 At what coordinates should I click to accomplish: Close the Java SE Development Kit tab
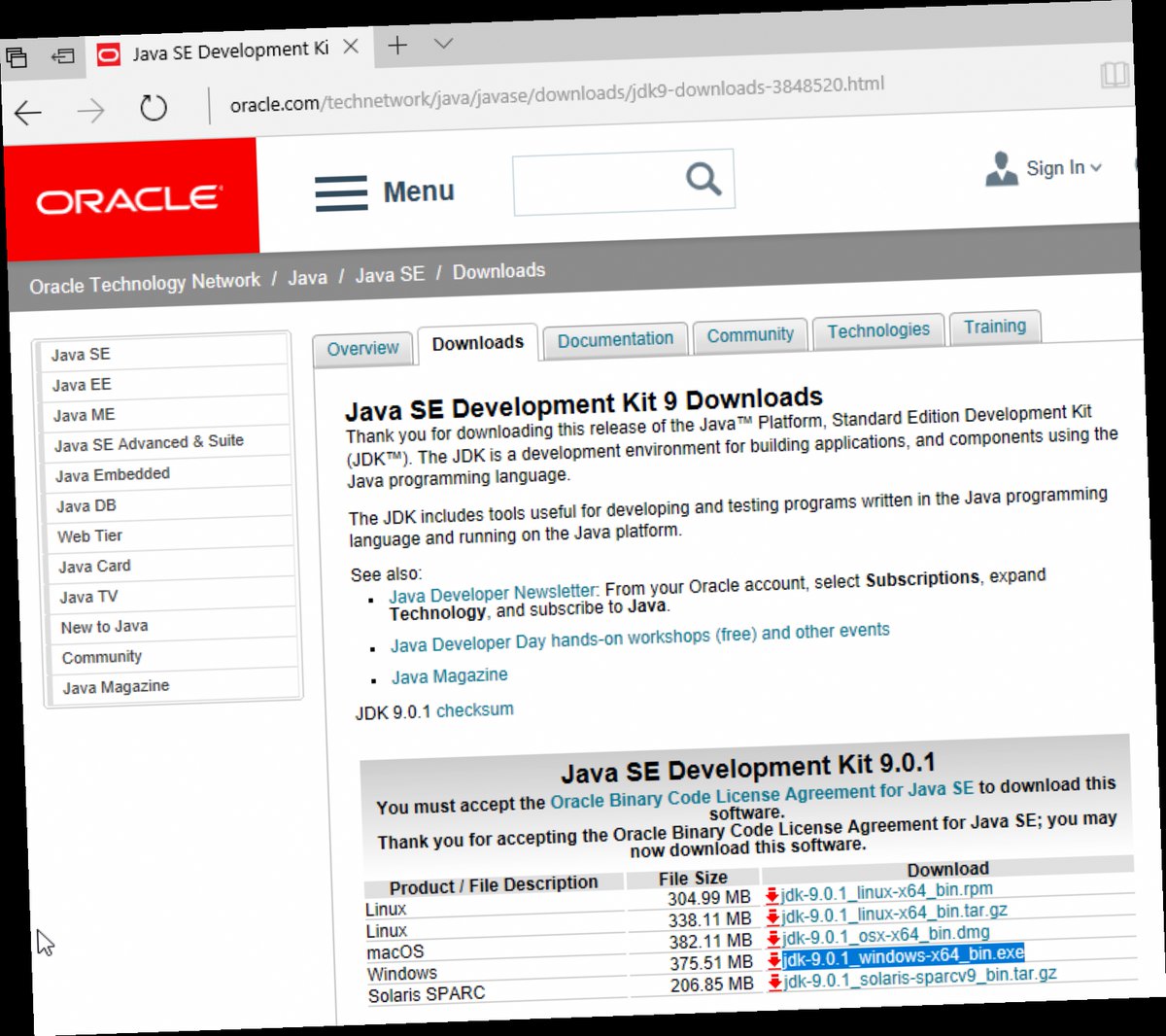pyautogui.click(x=351, y=47)
